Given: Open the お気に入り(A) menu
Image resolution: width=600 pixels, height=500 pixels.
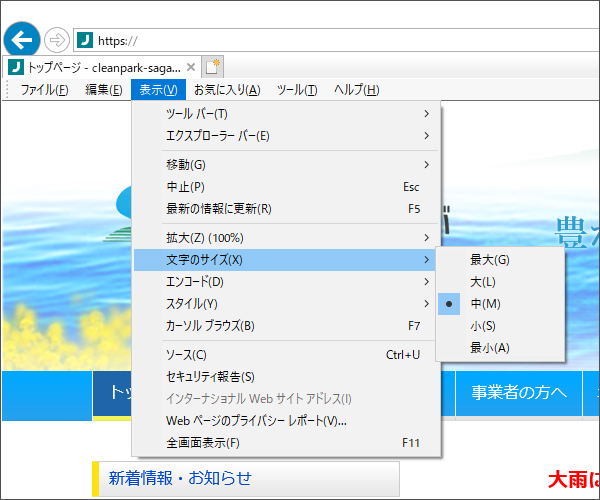Looking at the screenshot, I should click(x=227, y=90).
